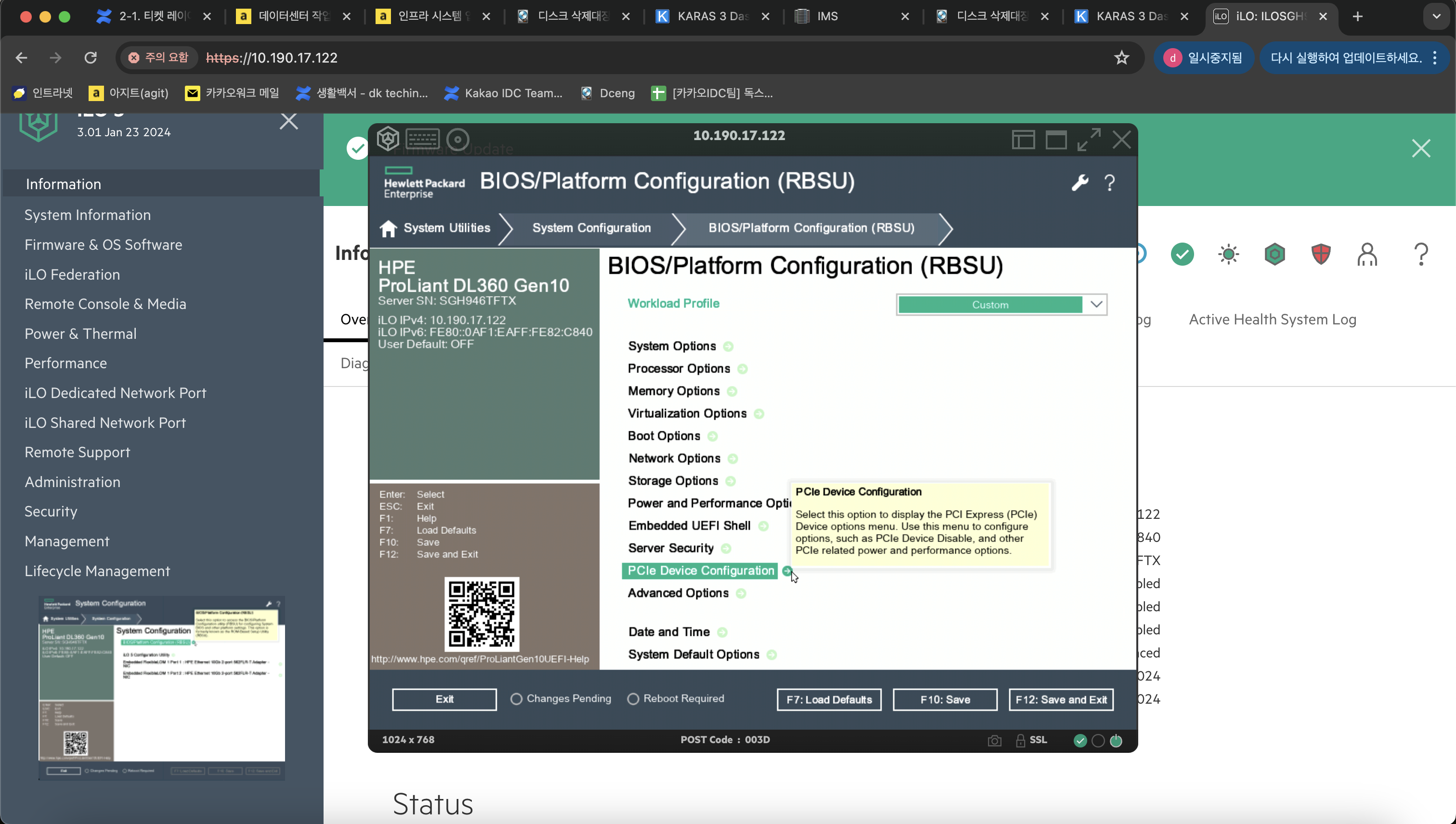Open the iLO console menu icon

coord(388,139)
